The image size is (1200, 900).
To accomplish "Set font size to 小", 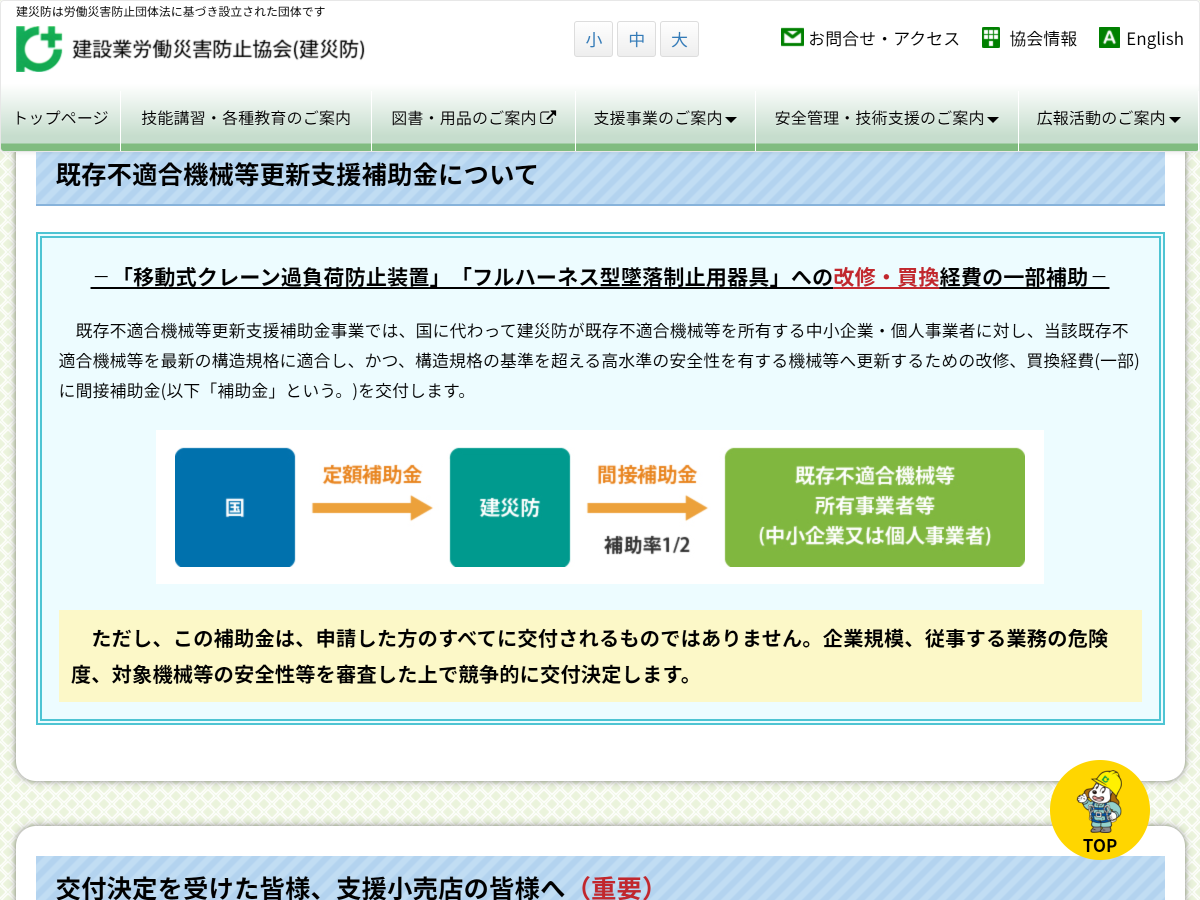I will 594,40.
